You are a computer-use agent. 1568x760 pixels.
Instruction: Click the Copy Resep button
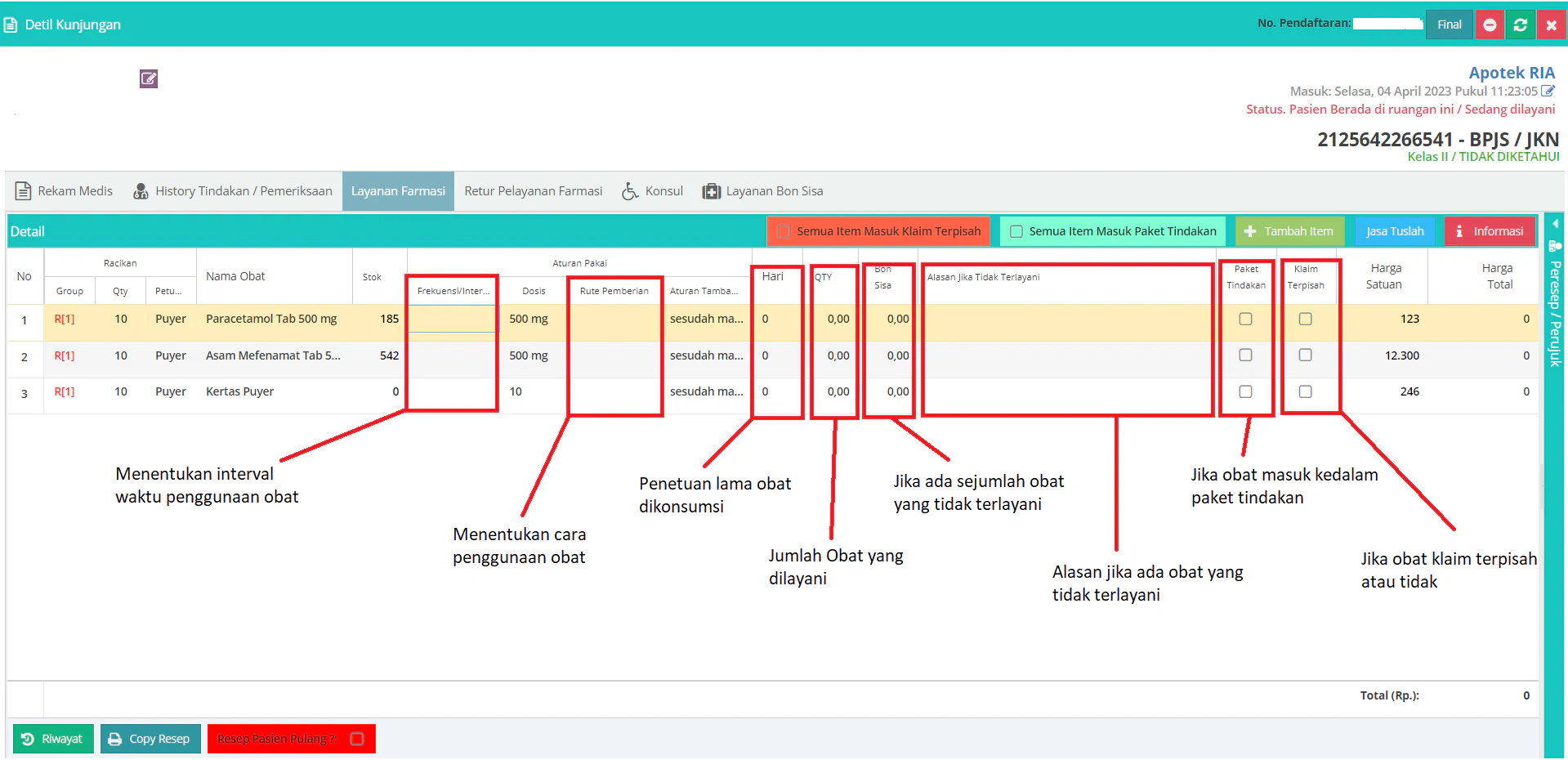point(150,739)
